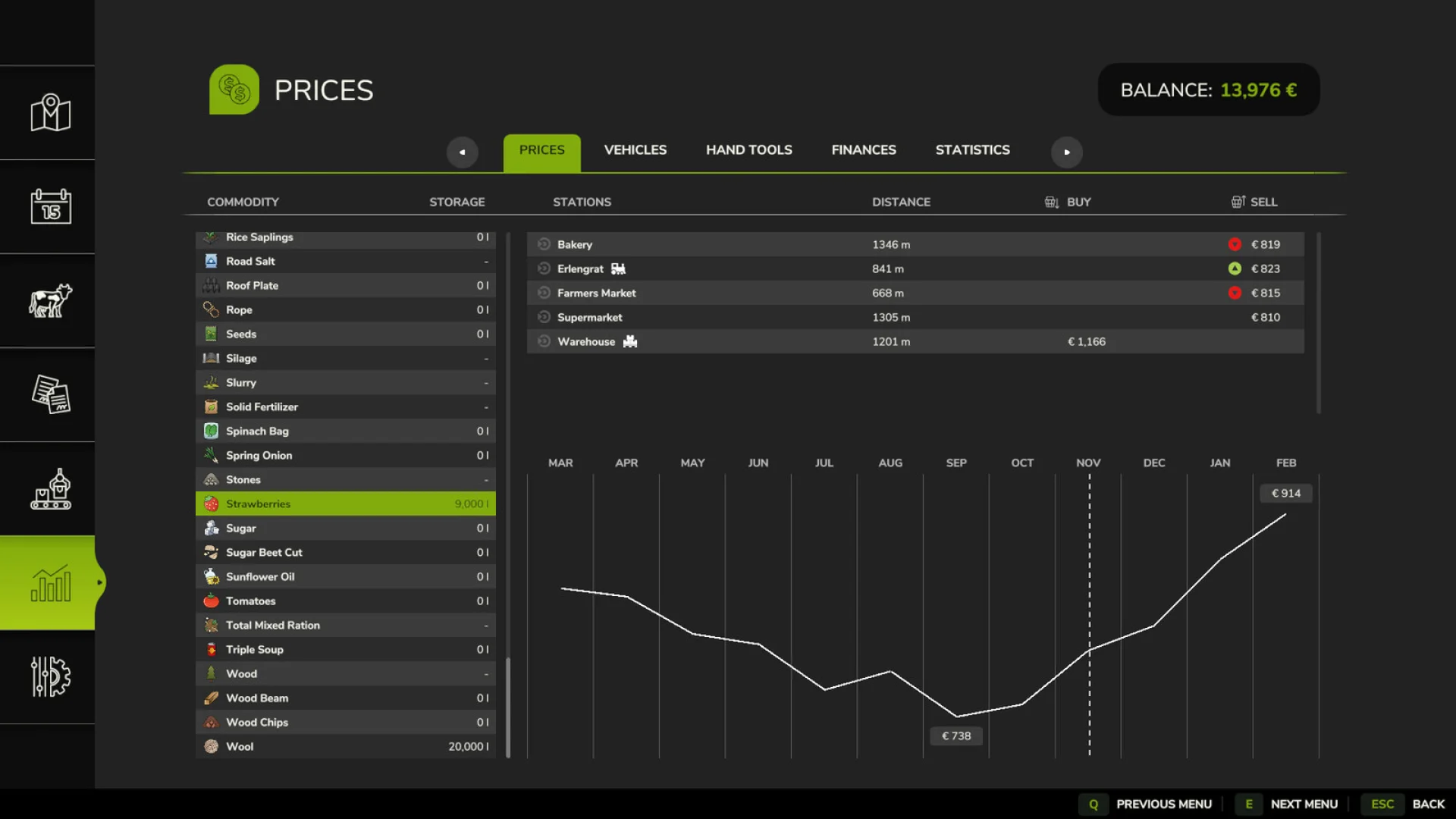This screenshot has height=819, width=1456.
Task: Click the train icon beside Erlengrat
Action: pyautogui.click(x=618, y=268)
